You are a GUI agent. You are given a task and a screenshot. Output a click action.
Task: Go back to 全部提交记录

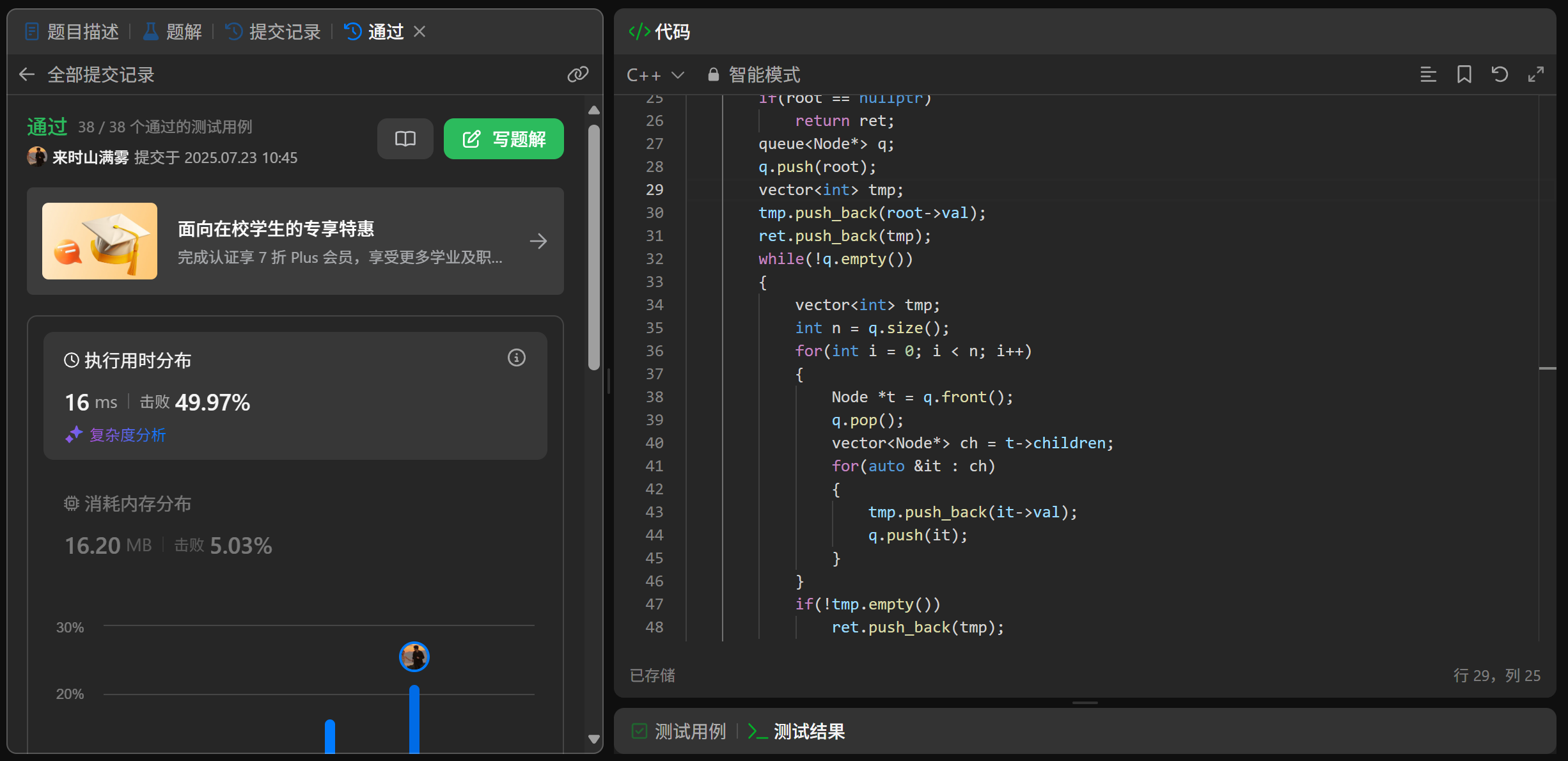87,75
